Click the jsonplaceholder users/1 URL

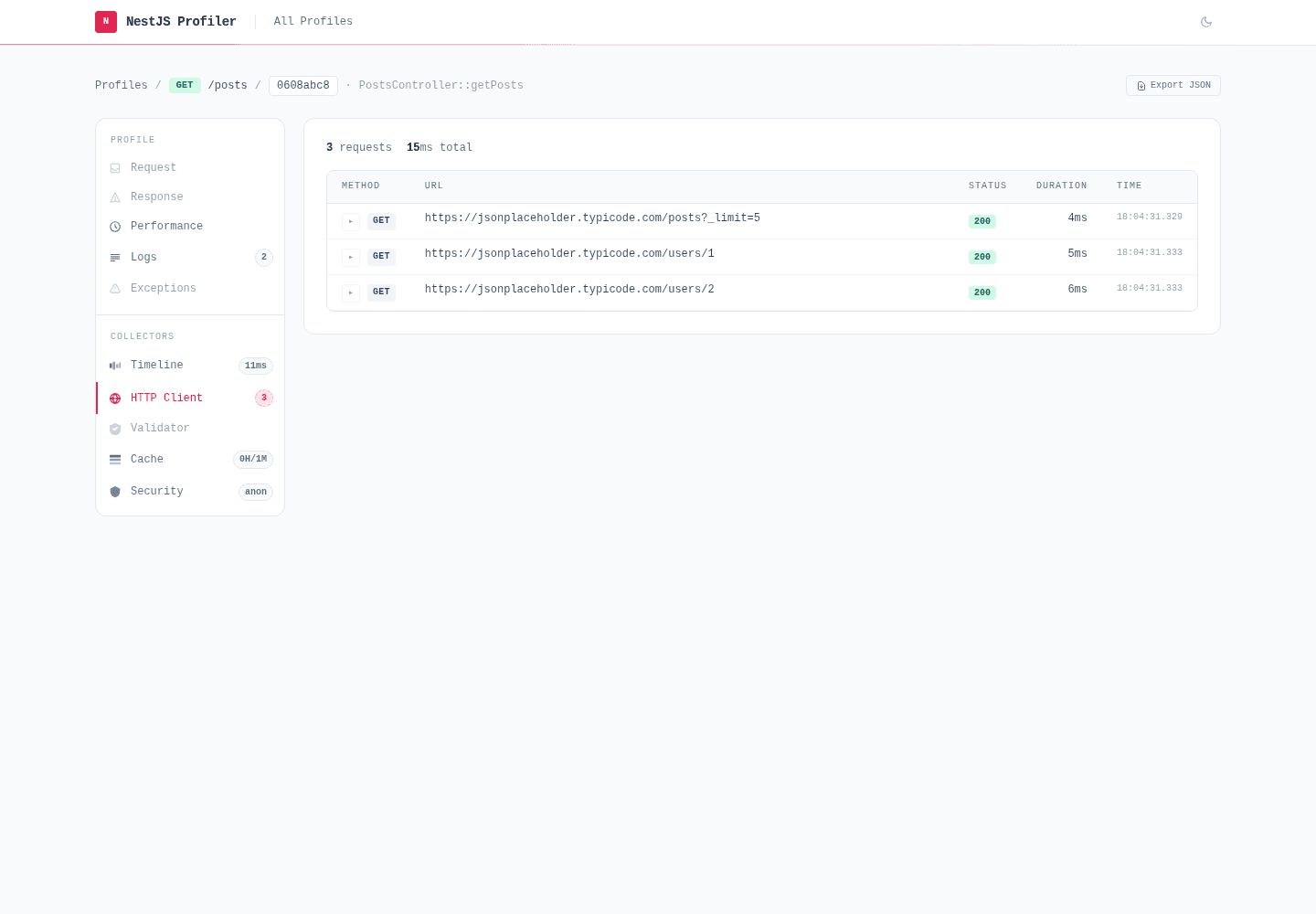click(x=569, y=254)
